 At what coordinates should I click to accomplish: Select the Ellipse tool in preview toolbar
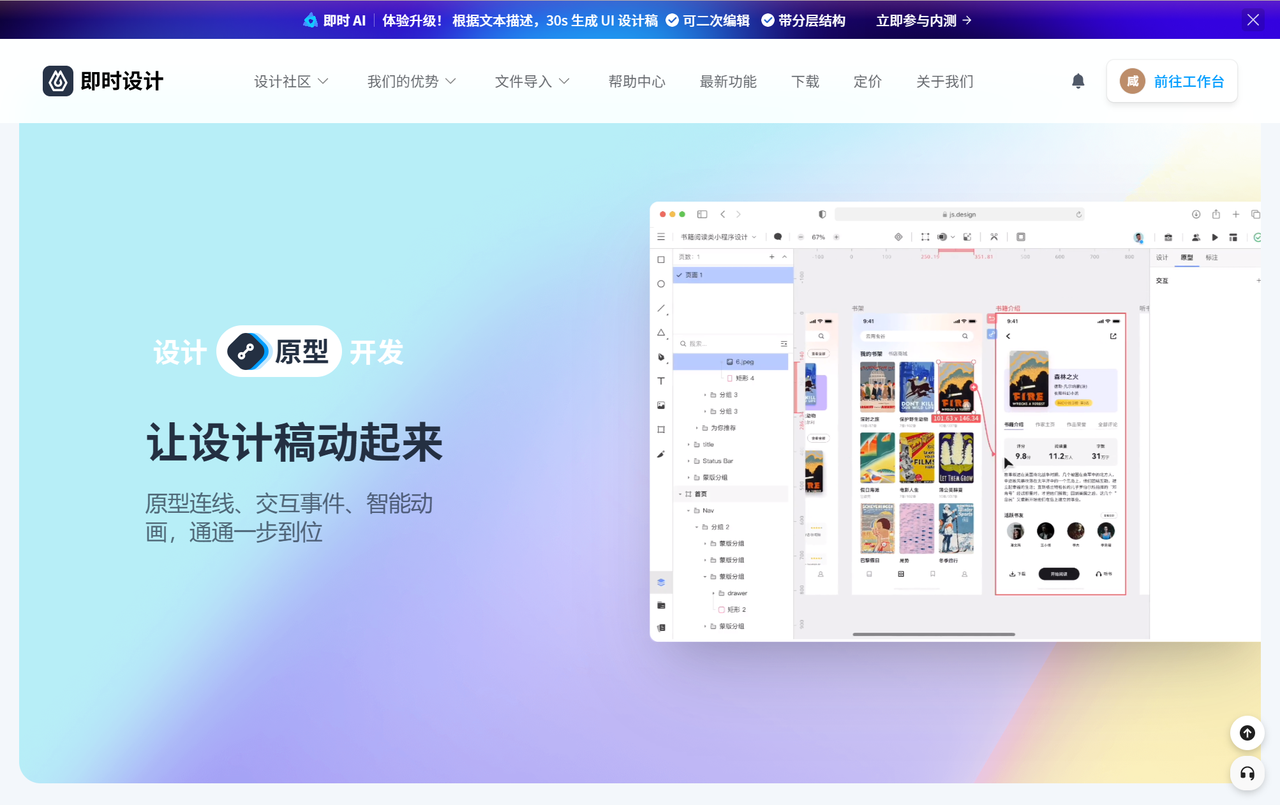pyautogui.click(x=661, y=284)
